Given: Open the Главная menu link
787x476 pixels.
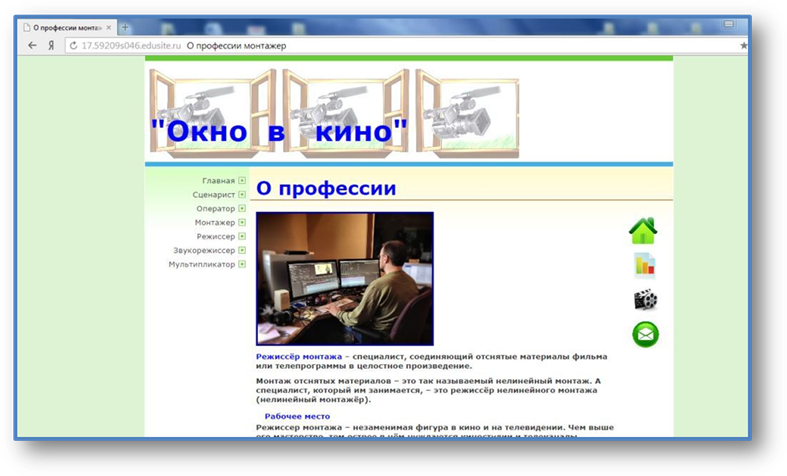Looking at the screenshot, I should (x=218, y=180).
